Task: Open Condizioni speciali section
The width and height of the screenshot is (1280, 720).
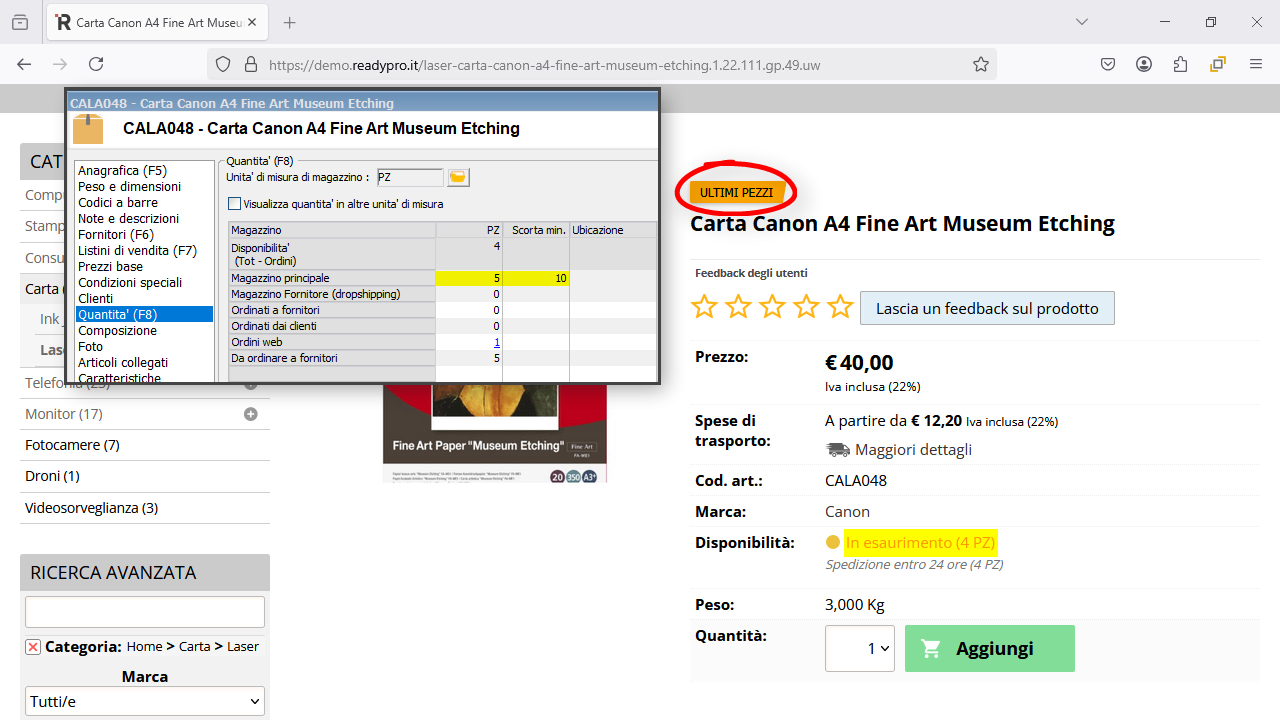Action: (x=130, y=283)
